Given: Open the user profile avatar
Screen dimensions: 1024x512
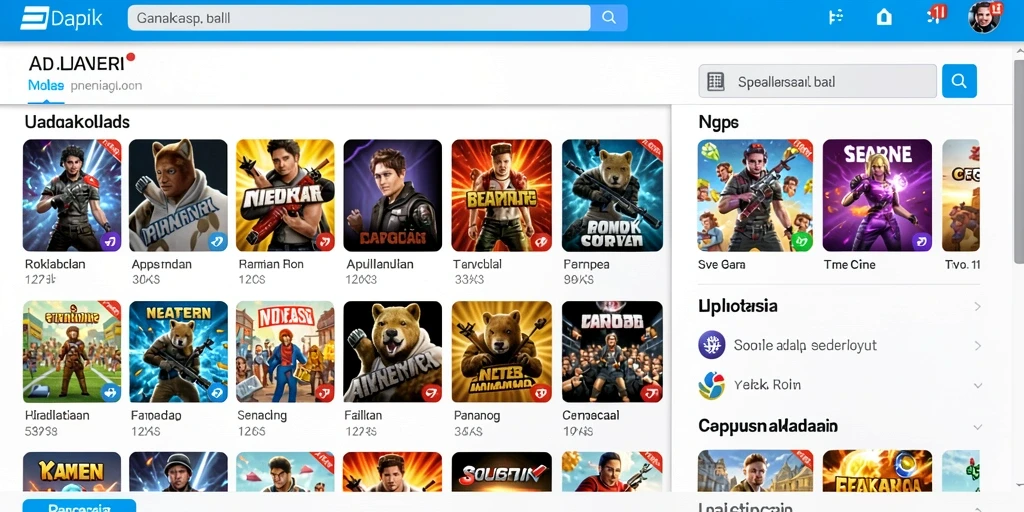Looking at the screenshot, I should 984,17.
